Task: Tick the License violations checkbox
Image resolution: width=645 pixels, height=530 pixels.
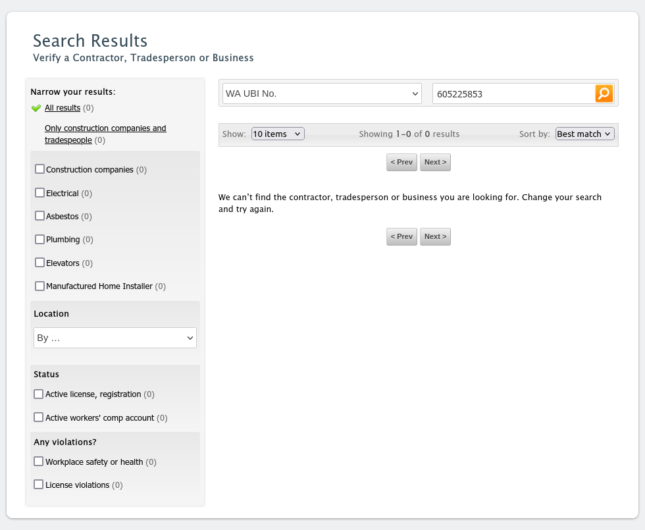Action: (x=39, y=485)
